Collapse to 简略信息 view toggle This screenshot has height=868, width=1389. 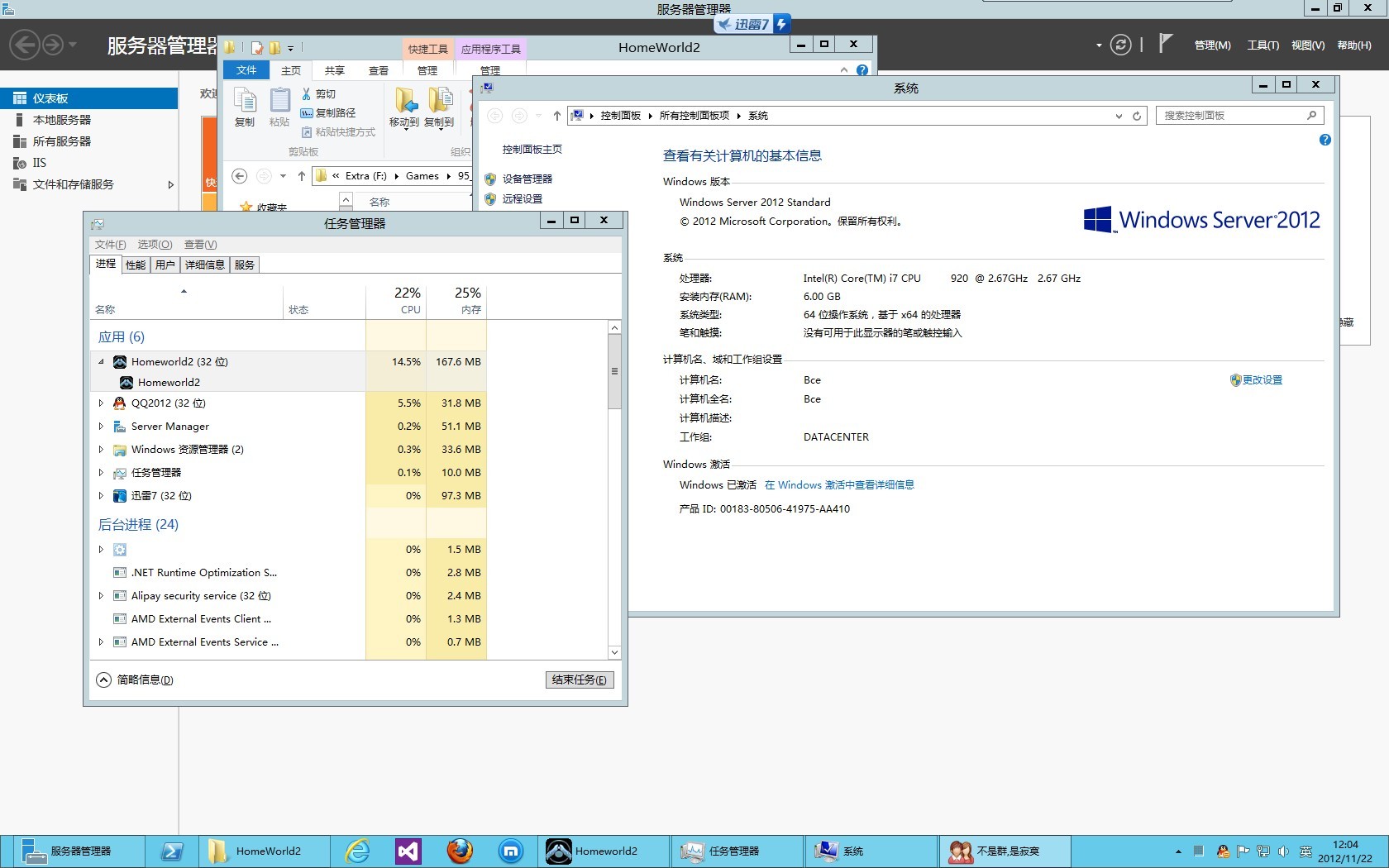(x=135, y=680)
